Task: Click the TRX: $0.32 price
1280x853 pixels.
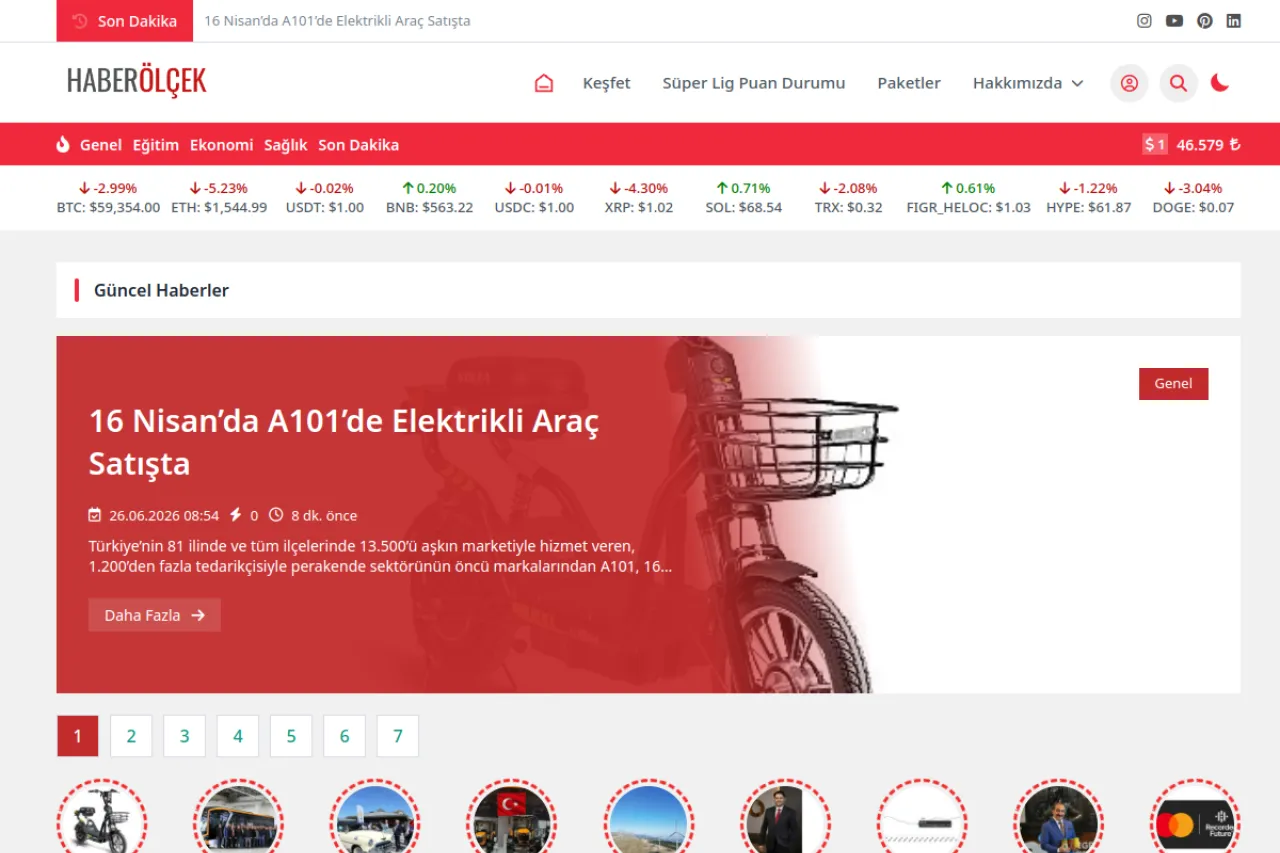Action: click(848, 208)
